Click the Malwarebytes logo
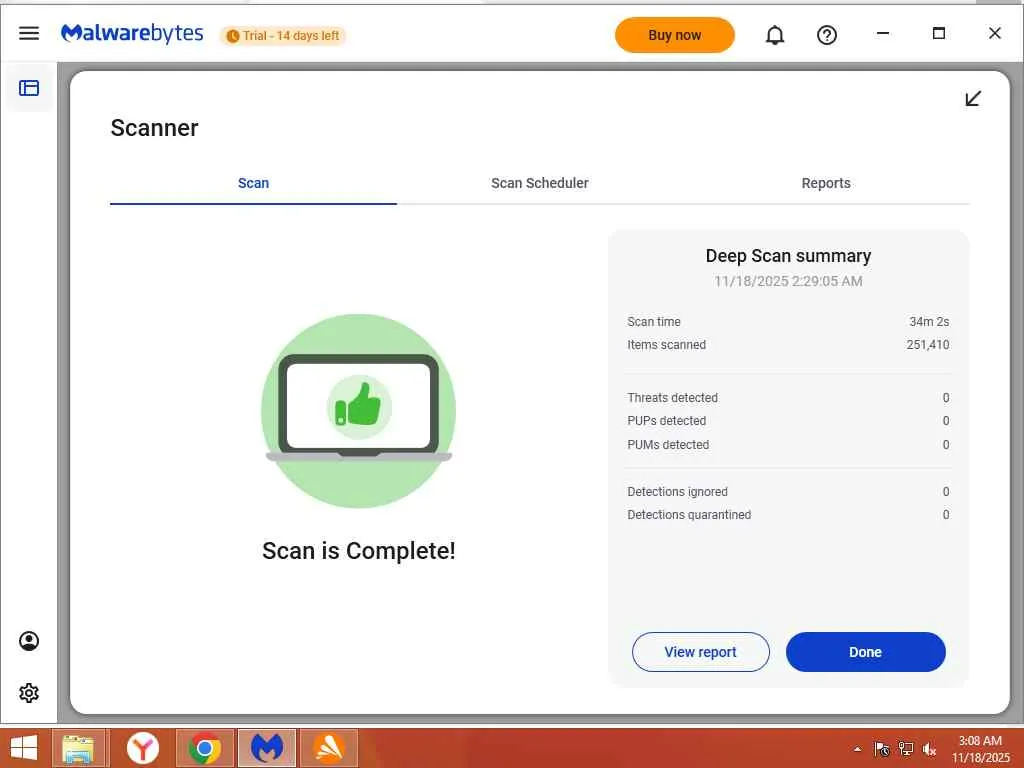 [x=132, y=33]
